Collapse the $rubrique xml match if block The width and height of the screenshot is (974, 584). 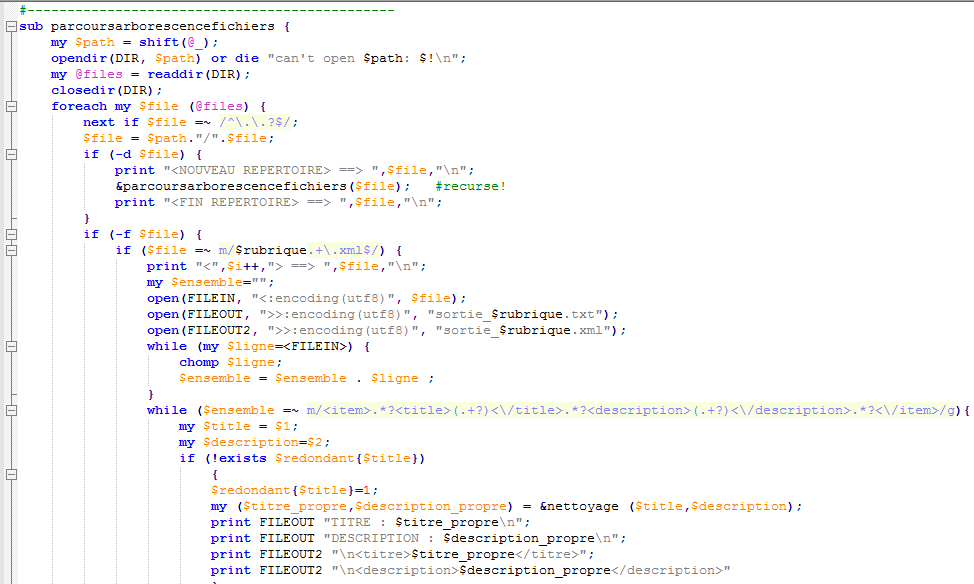[10, 250]
